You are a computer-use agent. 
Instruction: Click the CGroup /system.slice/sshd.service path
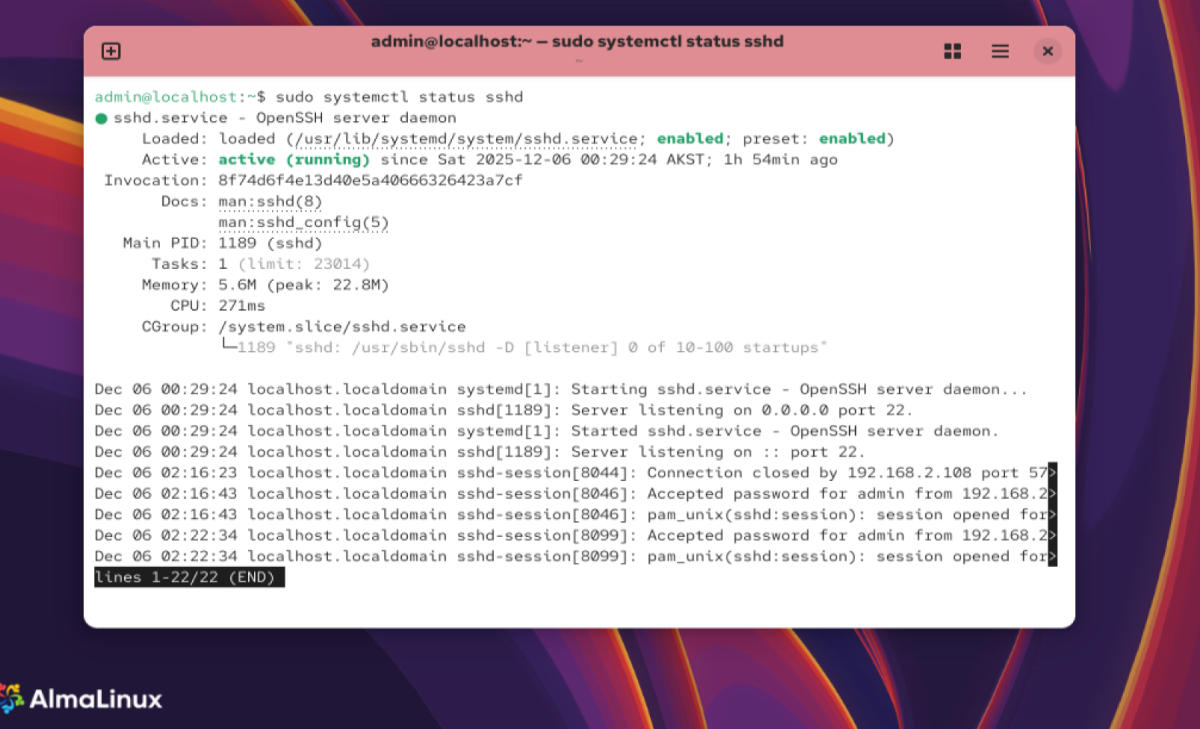(x=342, y=327)
